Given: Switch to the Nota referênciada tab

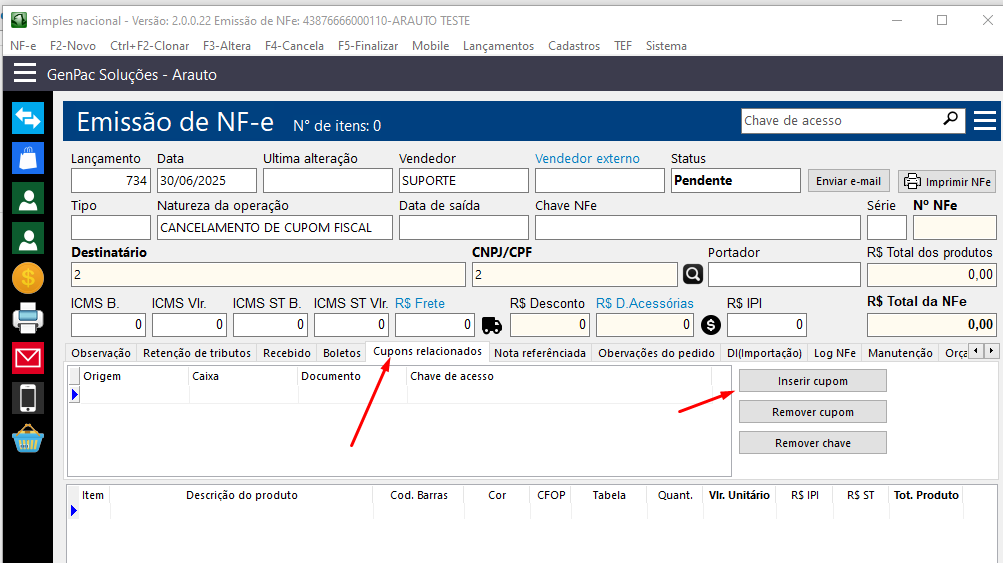Looking at the screenshot, I should point(540,353).
